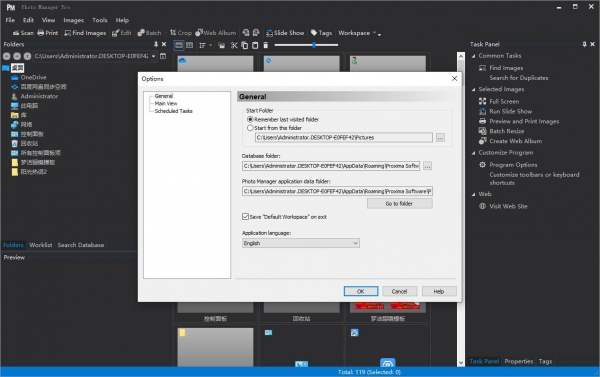Click the Tags toolbar button
Image resolution: width=600 pixels, height=377 pixels.
point(321,33)
